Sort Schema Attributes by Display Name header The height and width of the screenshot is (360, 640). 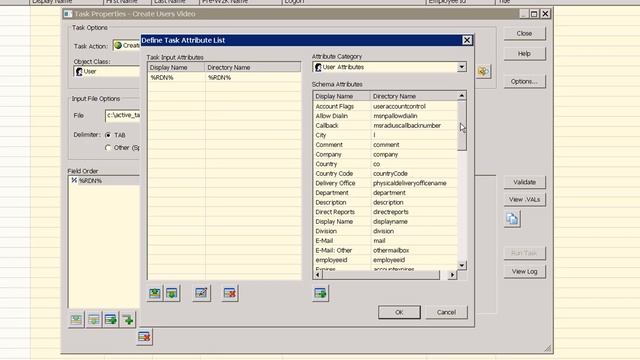coord(342,96)
